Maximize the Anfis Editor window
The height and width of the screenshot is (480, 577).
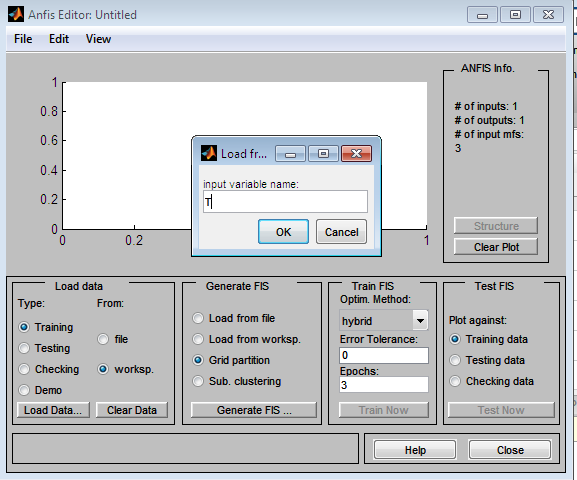[515, 15]
